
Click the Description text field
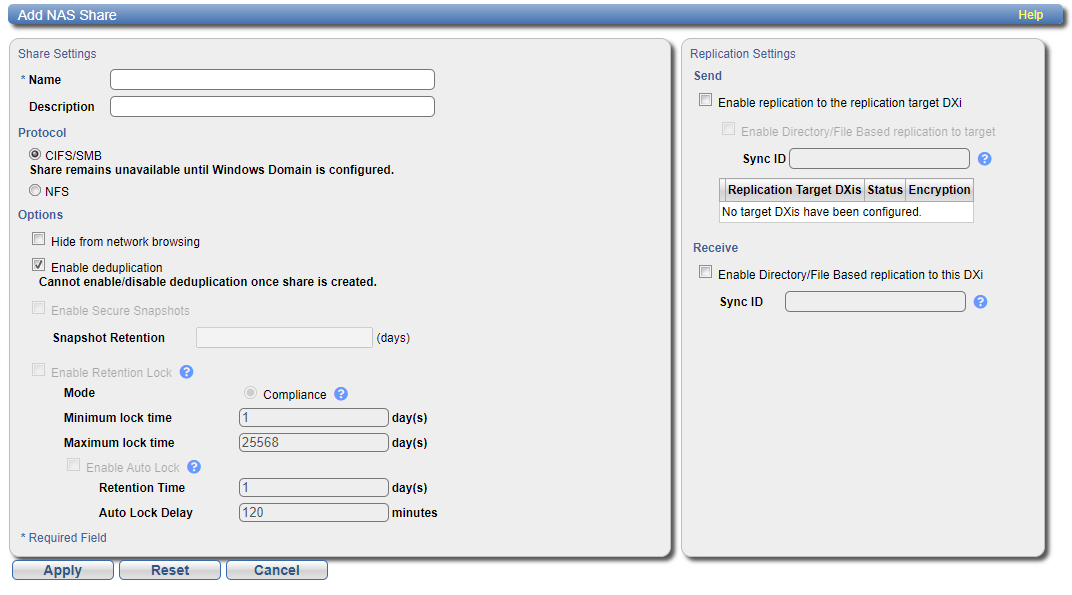272,107
